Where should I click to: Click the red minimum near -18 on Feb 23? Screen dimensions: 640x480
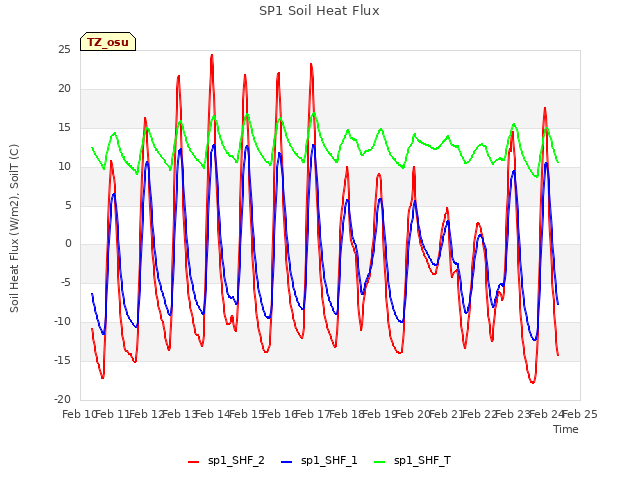click(532, 382)
